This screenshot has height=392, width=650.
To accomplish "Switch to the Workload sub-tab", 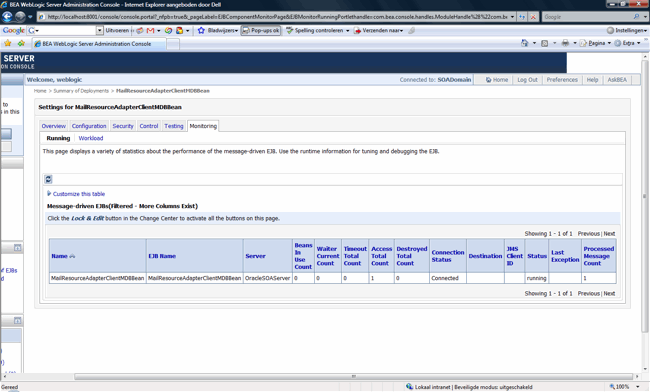I will click(x=91, y=138).
